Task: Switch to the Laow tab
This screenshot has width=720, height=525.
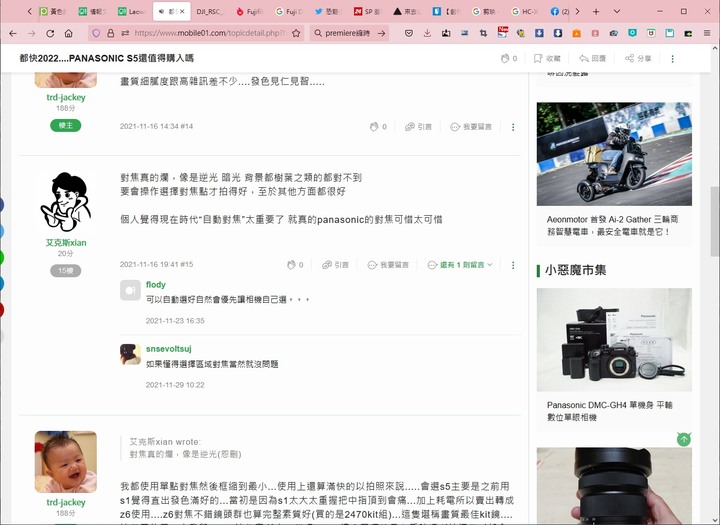Action: pos(132,11)
